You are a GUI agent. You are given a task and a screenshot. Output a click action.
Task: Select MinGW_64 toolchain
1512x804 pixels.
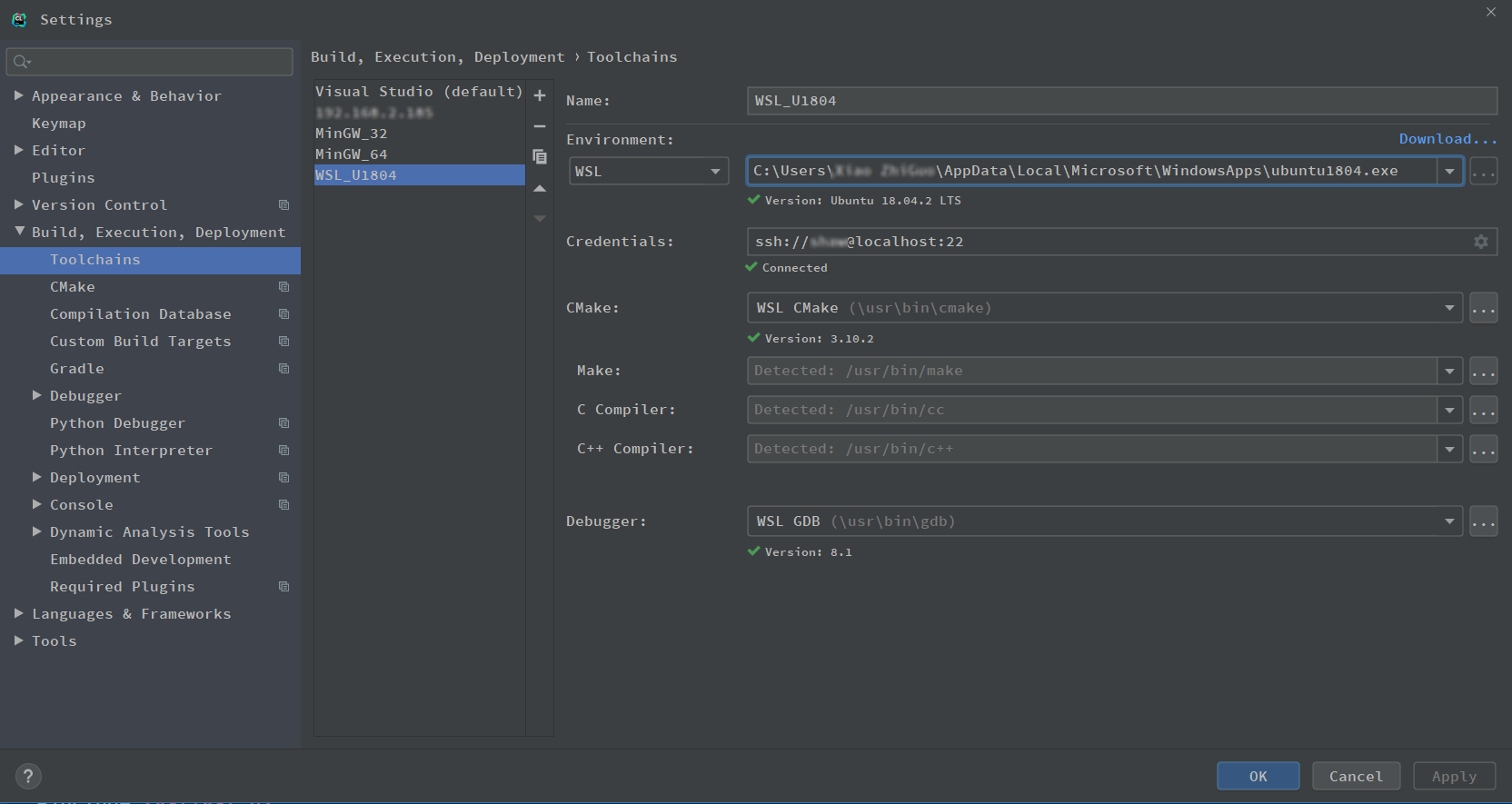419,154
